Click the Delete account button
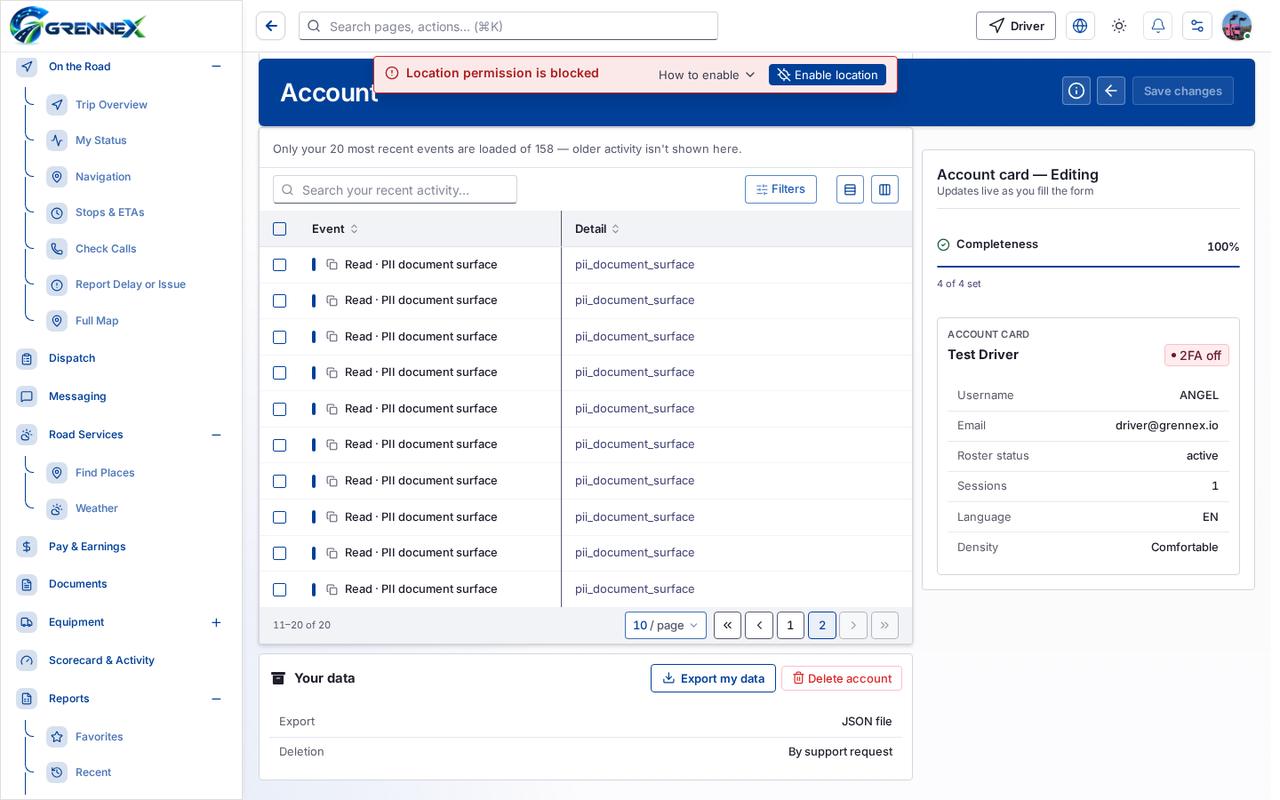Screen dimensions: 1280x800 tap(842, 678)
